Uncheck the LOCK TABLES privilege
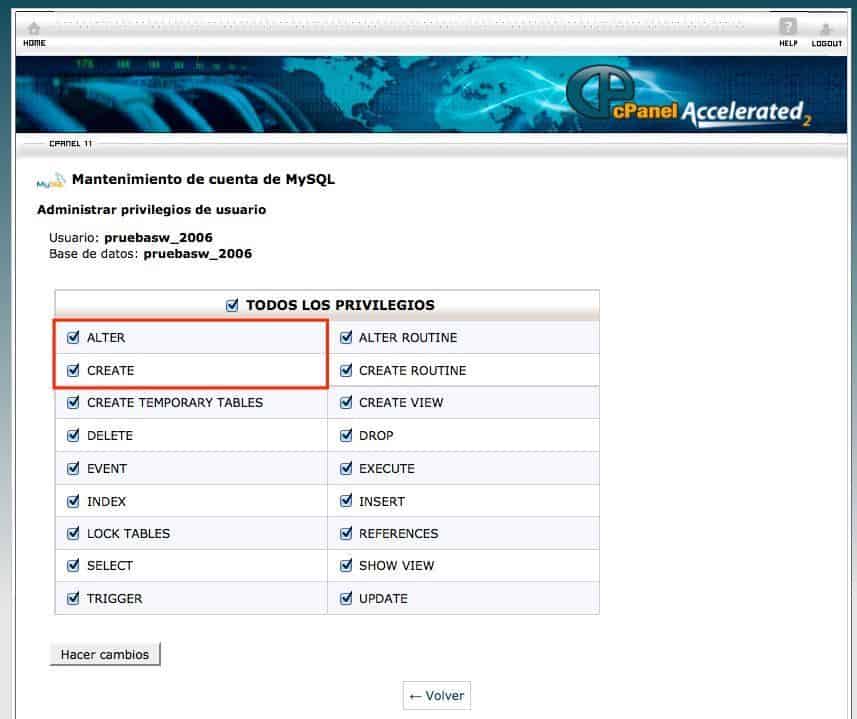 (x=73, y=533)
